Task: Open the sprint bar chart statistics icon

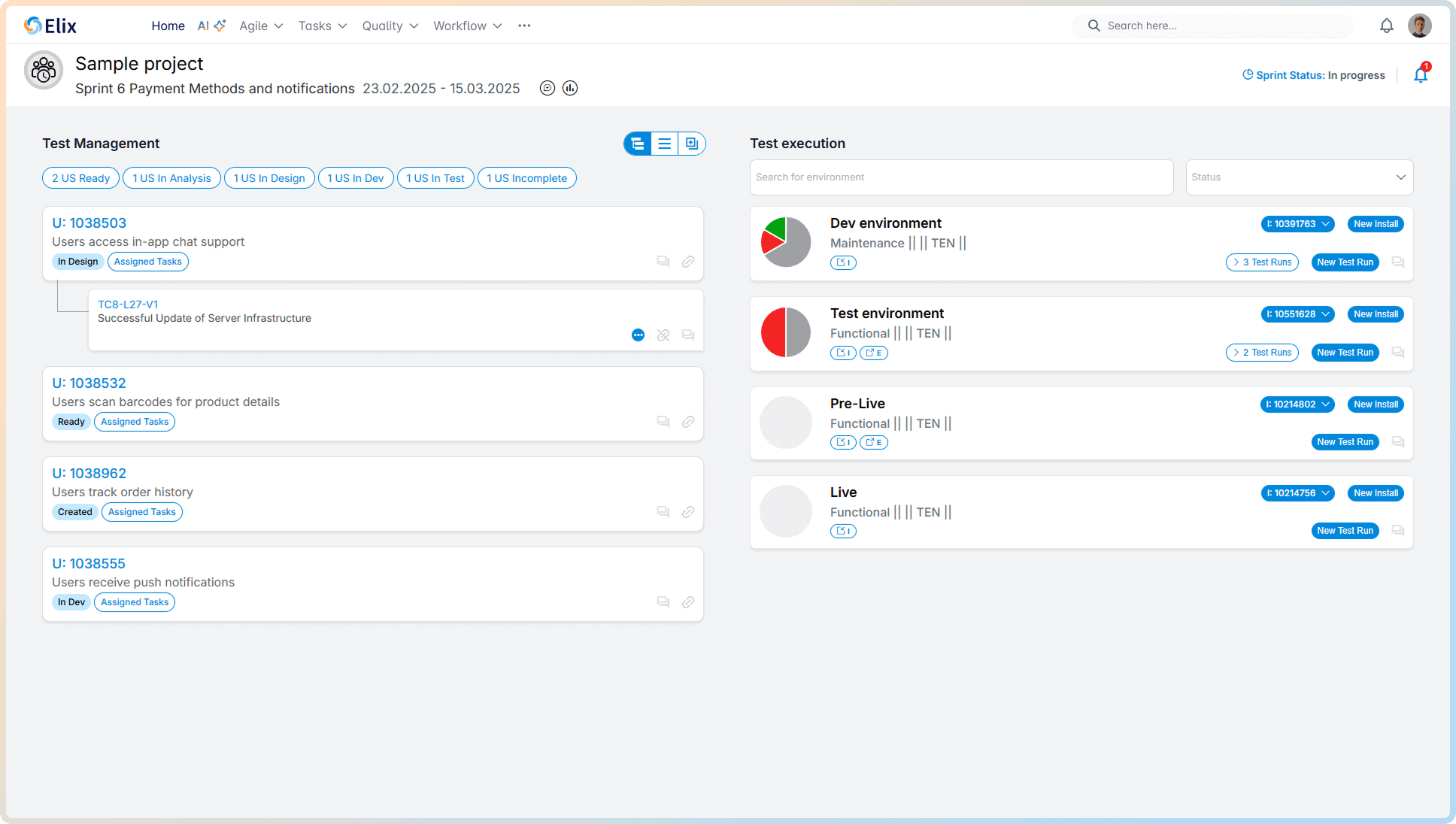Action: pyautogui.click(x=570, y=88)
